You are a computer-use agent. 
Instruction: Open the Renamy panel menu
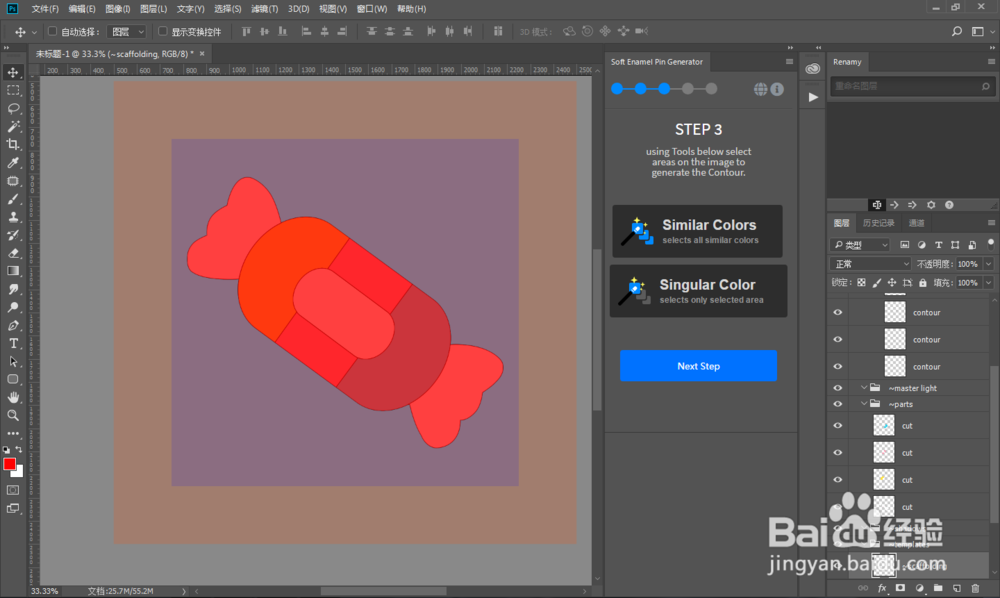(991, 62)
